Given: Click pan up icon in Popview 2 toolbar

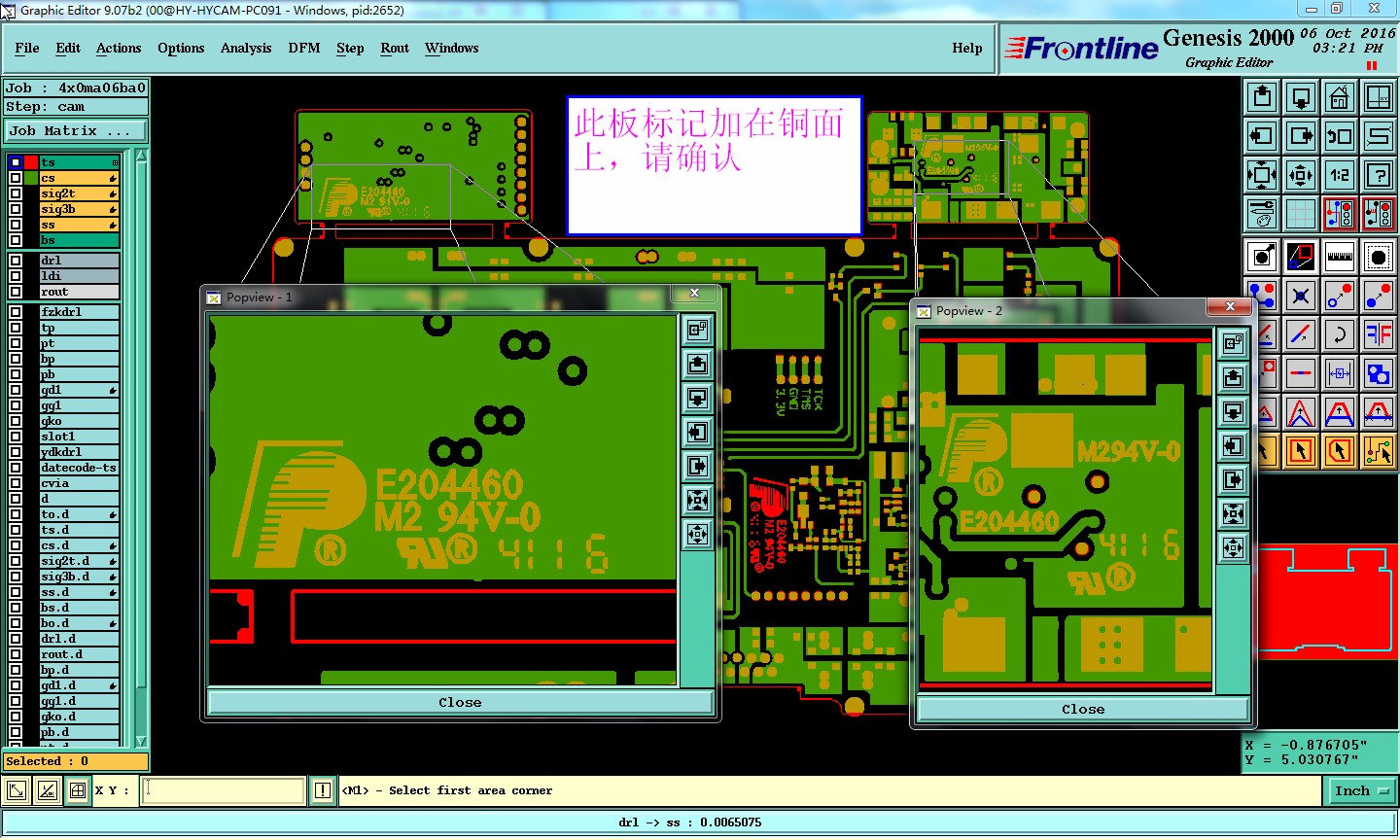Looking at the screenshot, I should 1233,377.
